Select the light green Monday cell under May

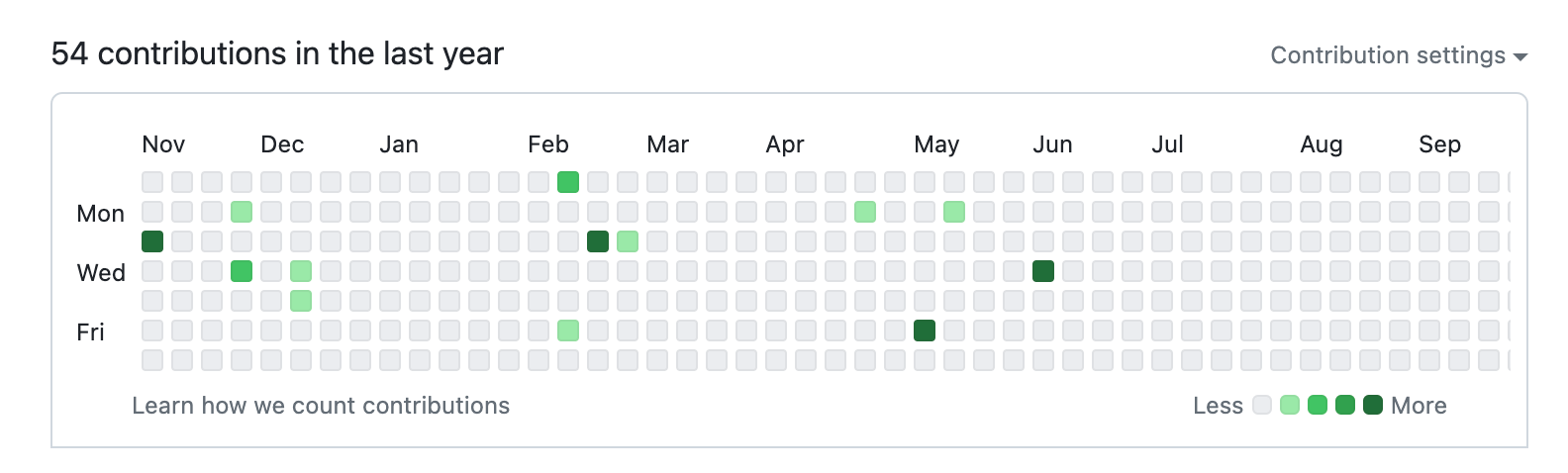(954, 212)
